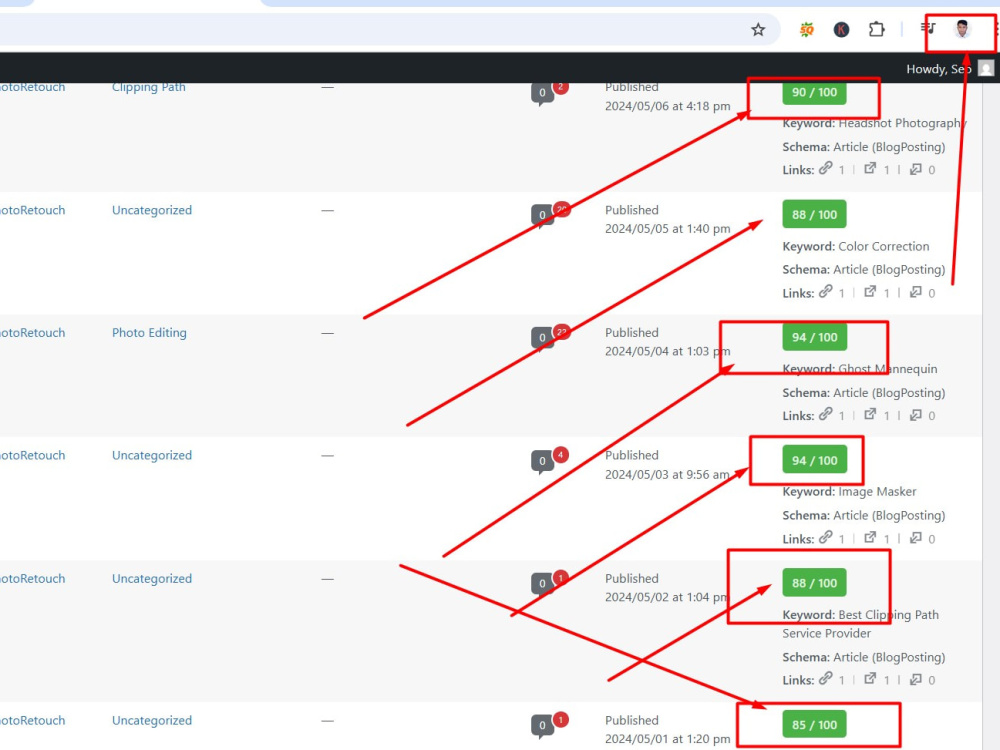Click internal links icon for Headshot Photography
The image size is (1000, 750).
826,168
